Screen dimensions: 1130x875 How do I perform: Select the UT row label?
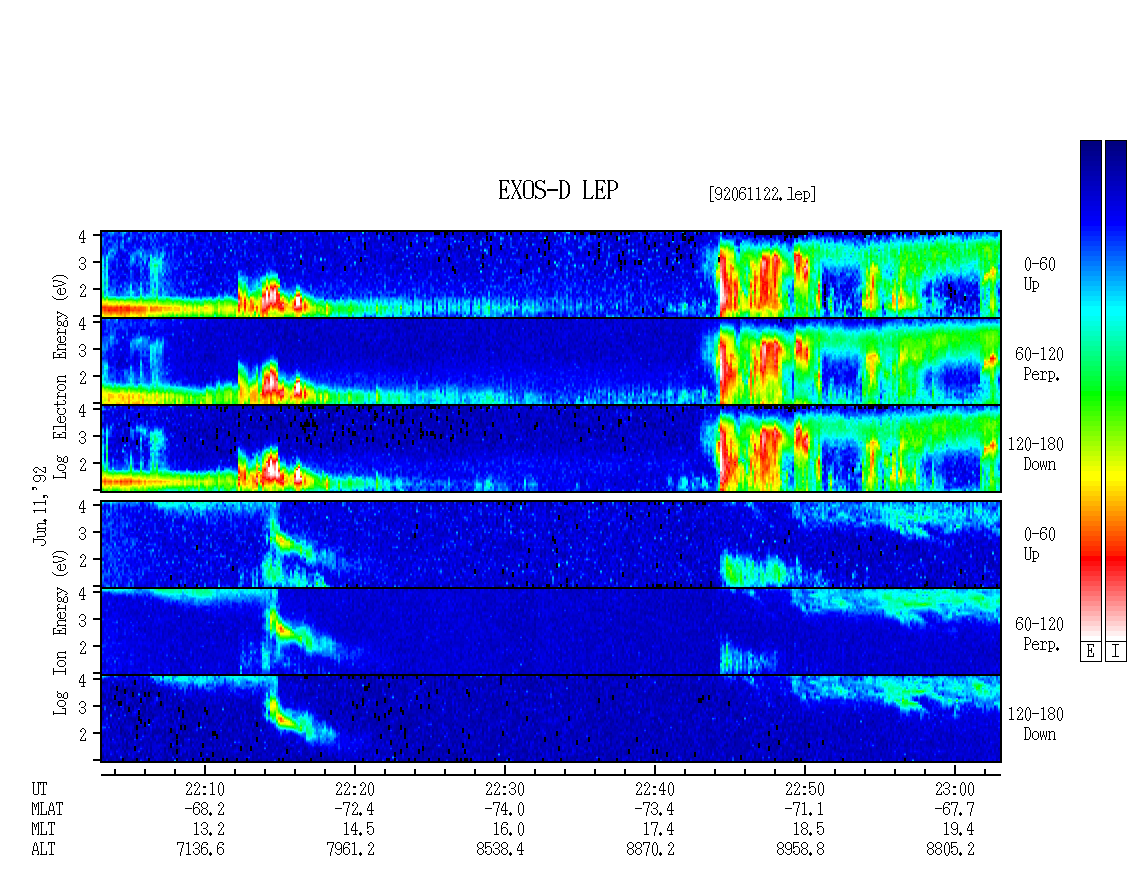(39, 789)
